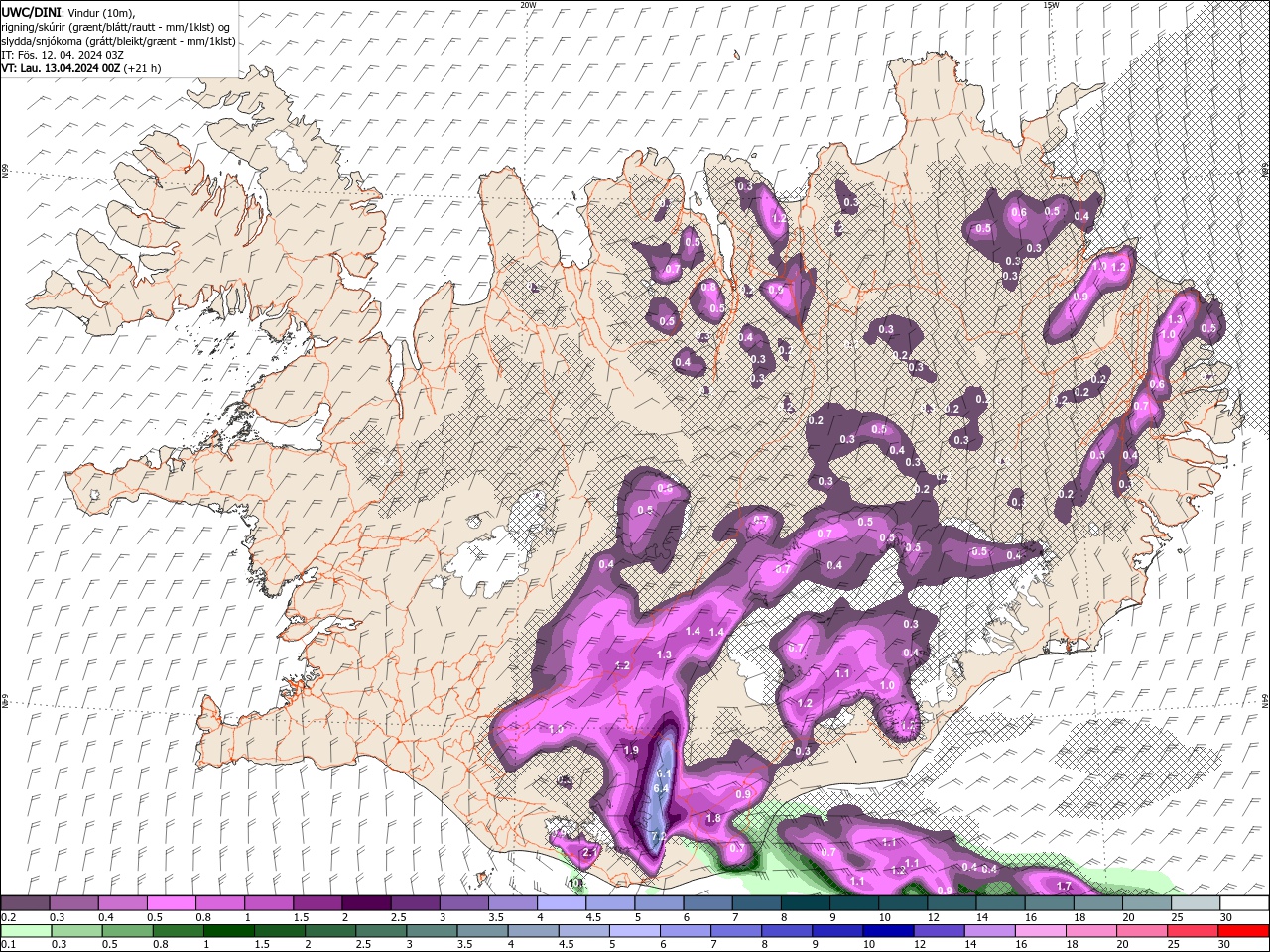Click the title text "UWC/DINI"
Viewport: 1270px width, 952px height.
pos(31,12)
